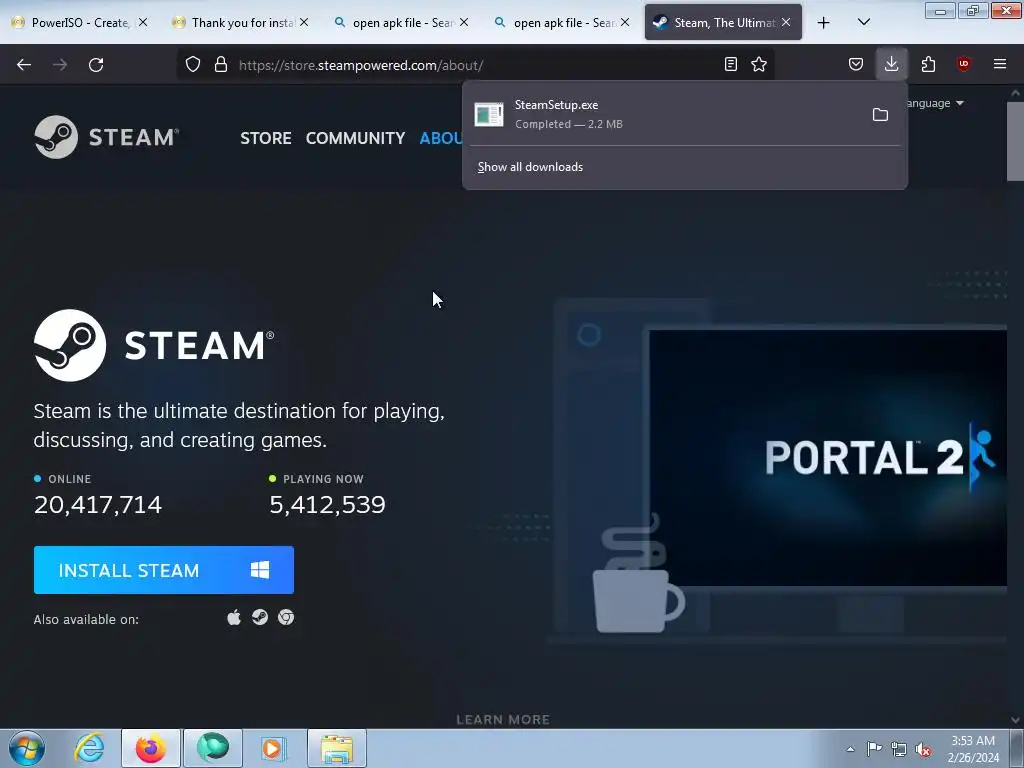Image resolution: width=1024 pixels, height=768 pixels.
Task: Open Firefox from the taskbar
Action: pos(151,748)
